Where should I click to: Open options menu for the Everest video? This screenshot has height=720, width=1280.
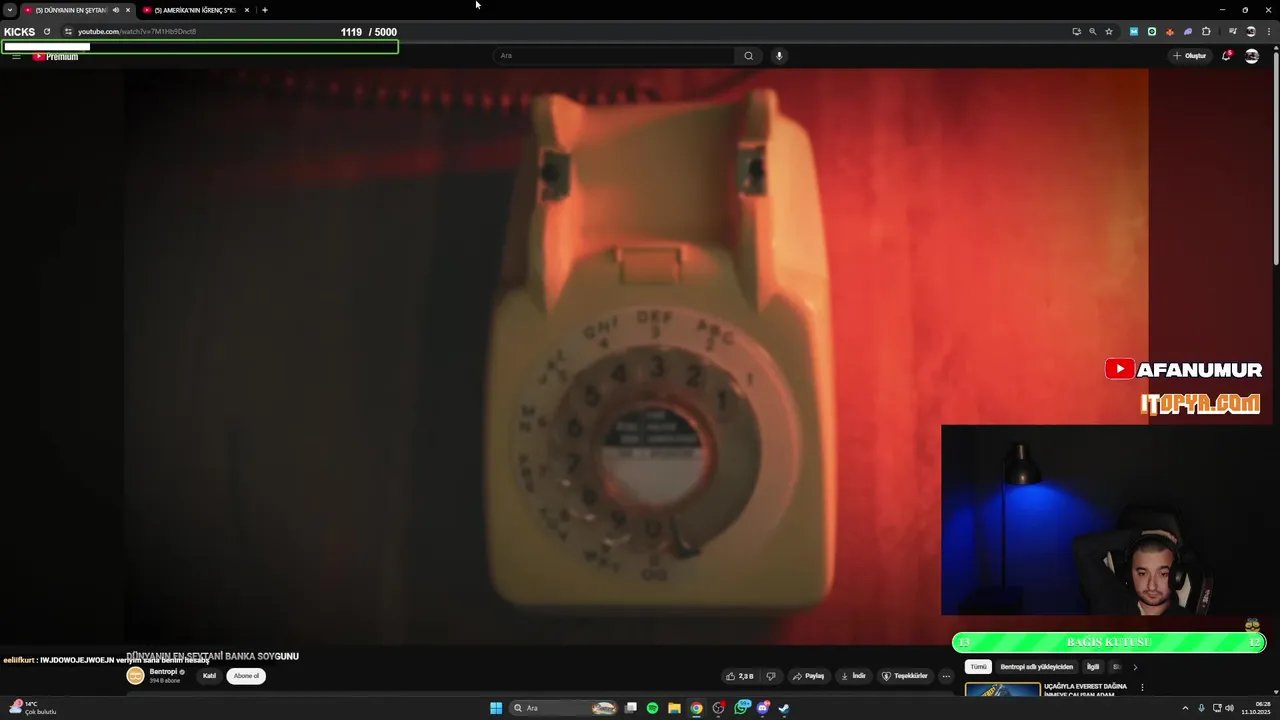(x=1142, y=688)
